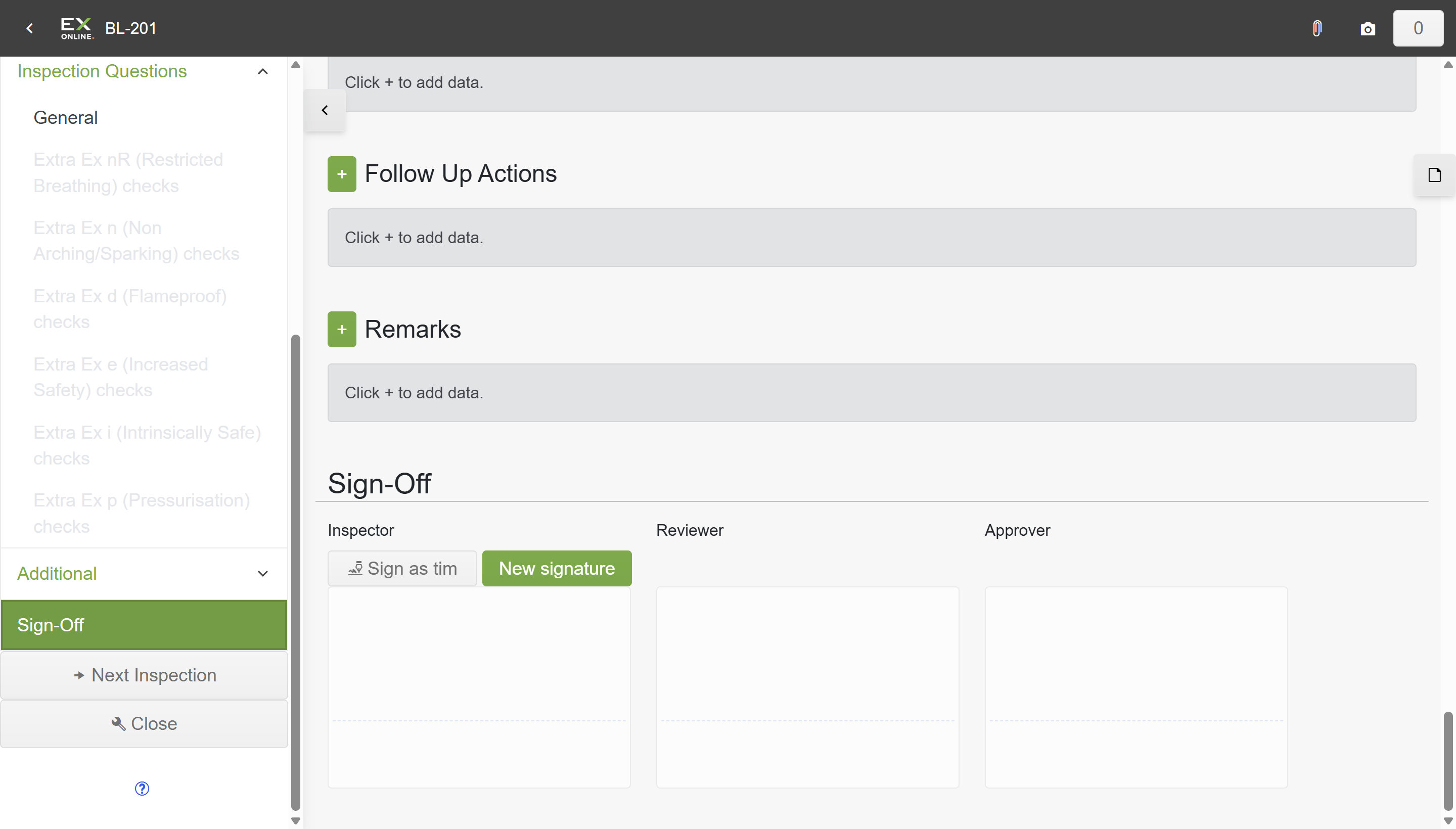Click the main page scroll-up arrow

point(1448,65)
